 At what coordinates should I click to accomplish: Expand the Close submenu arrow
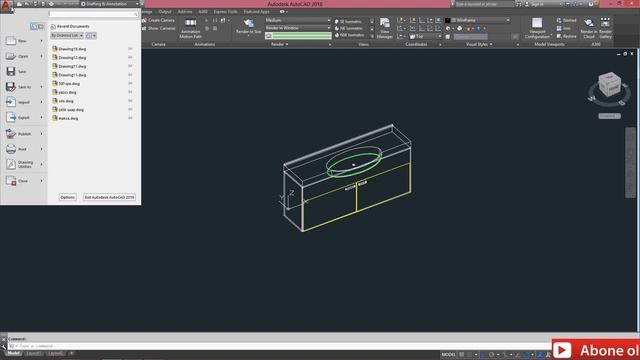coord(42,181)
